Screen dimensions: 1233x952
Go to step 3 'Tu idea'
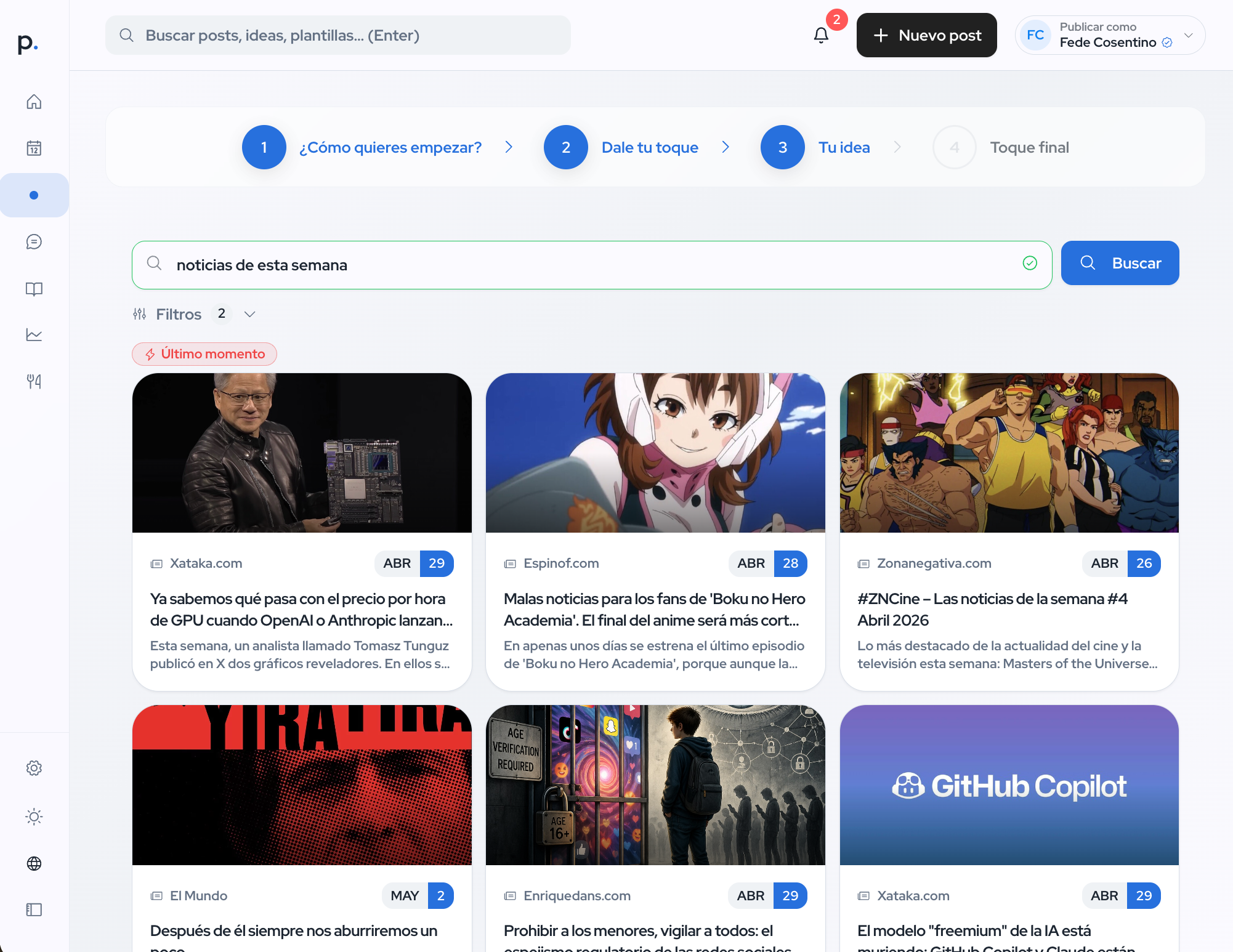click(815, 147)
